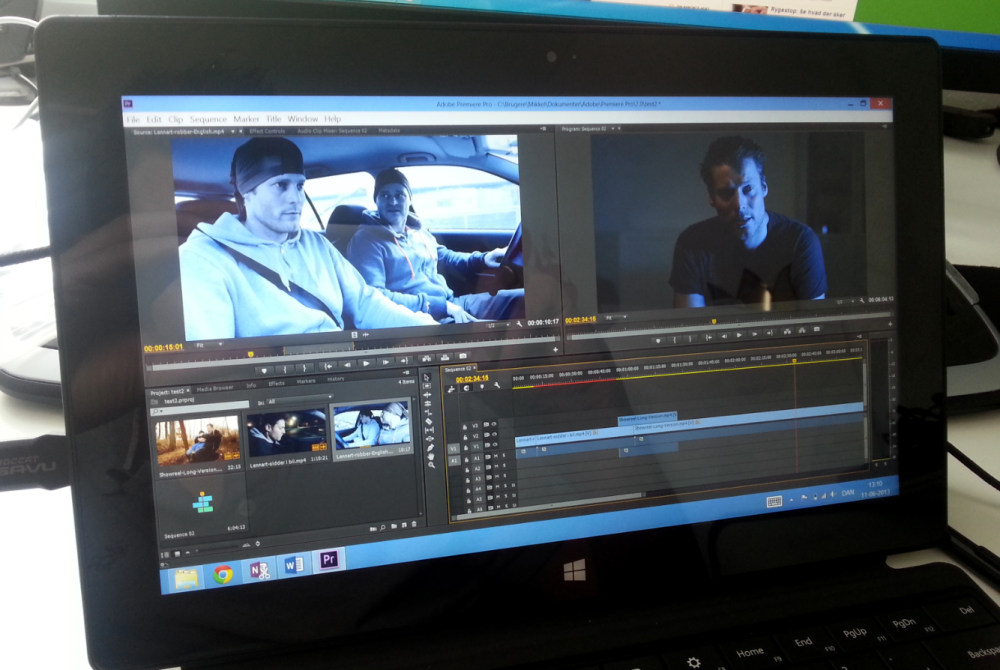
Task: Click trash icon in Project panel
Action: click(x=414, y=524)
